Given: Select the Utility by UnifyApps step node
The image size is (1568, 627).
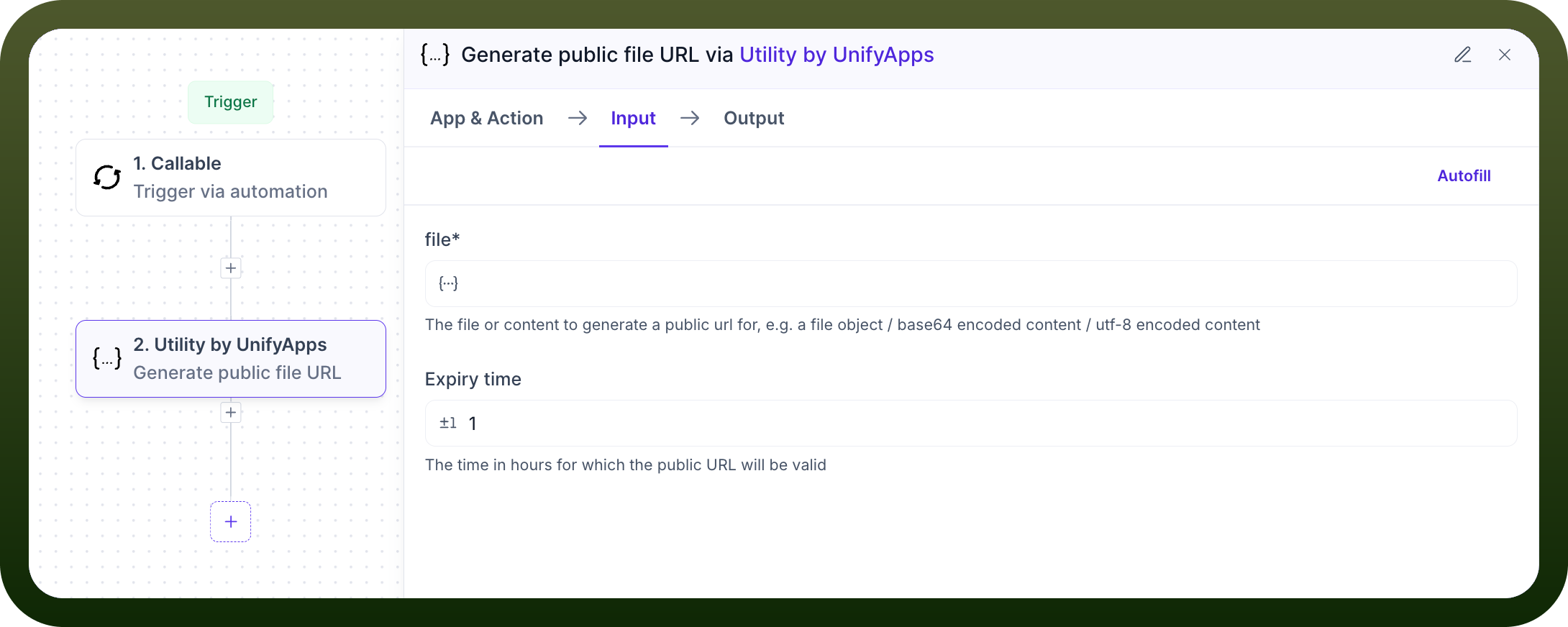Looking at the screenshot, I should tap(231, 359).
